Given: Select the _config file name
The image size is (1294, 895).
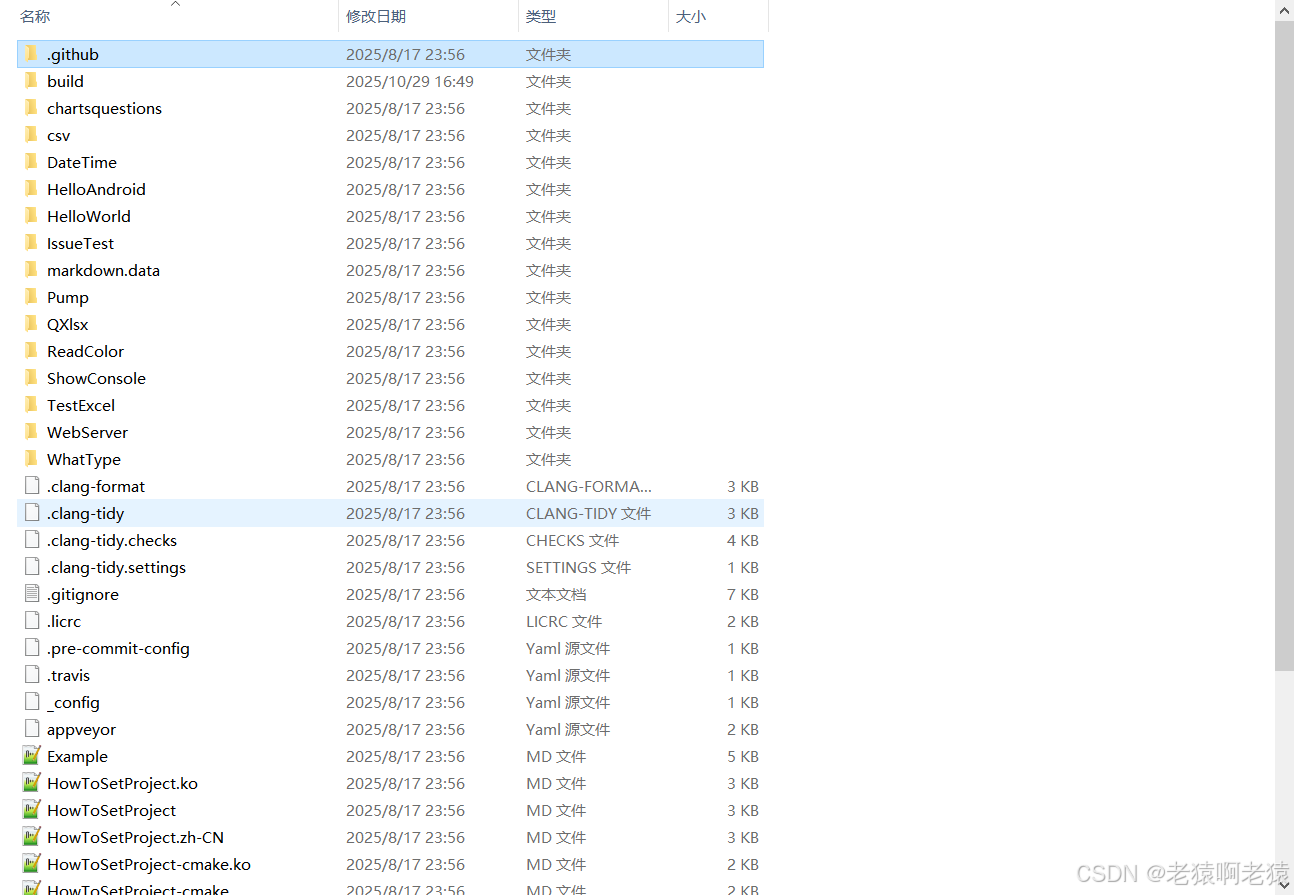Looking at the screenshot, I should pyautogui.click(x=73, y=702).
